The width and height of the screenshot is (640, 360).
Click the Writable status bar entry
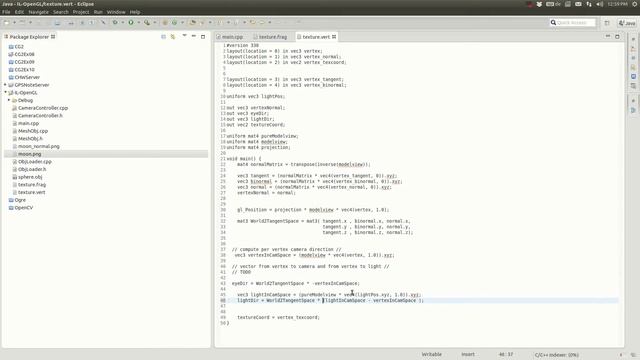pos(431,354)
